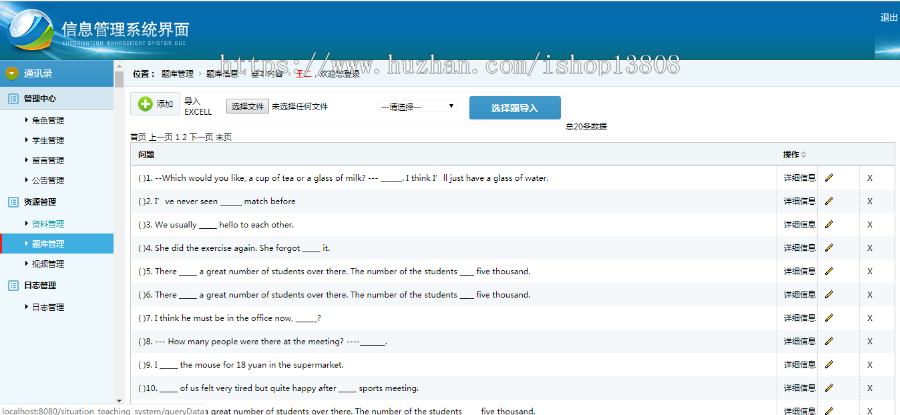Click the globe logo in the header

(x=31, y=30)
